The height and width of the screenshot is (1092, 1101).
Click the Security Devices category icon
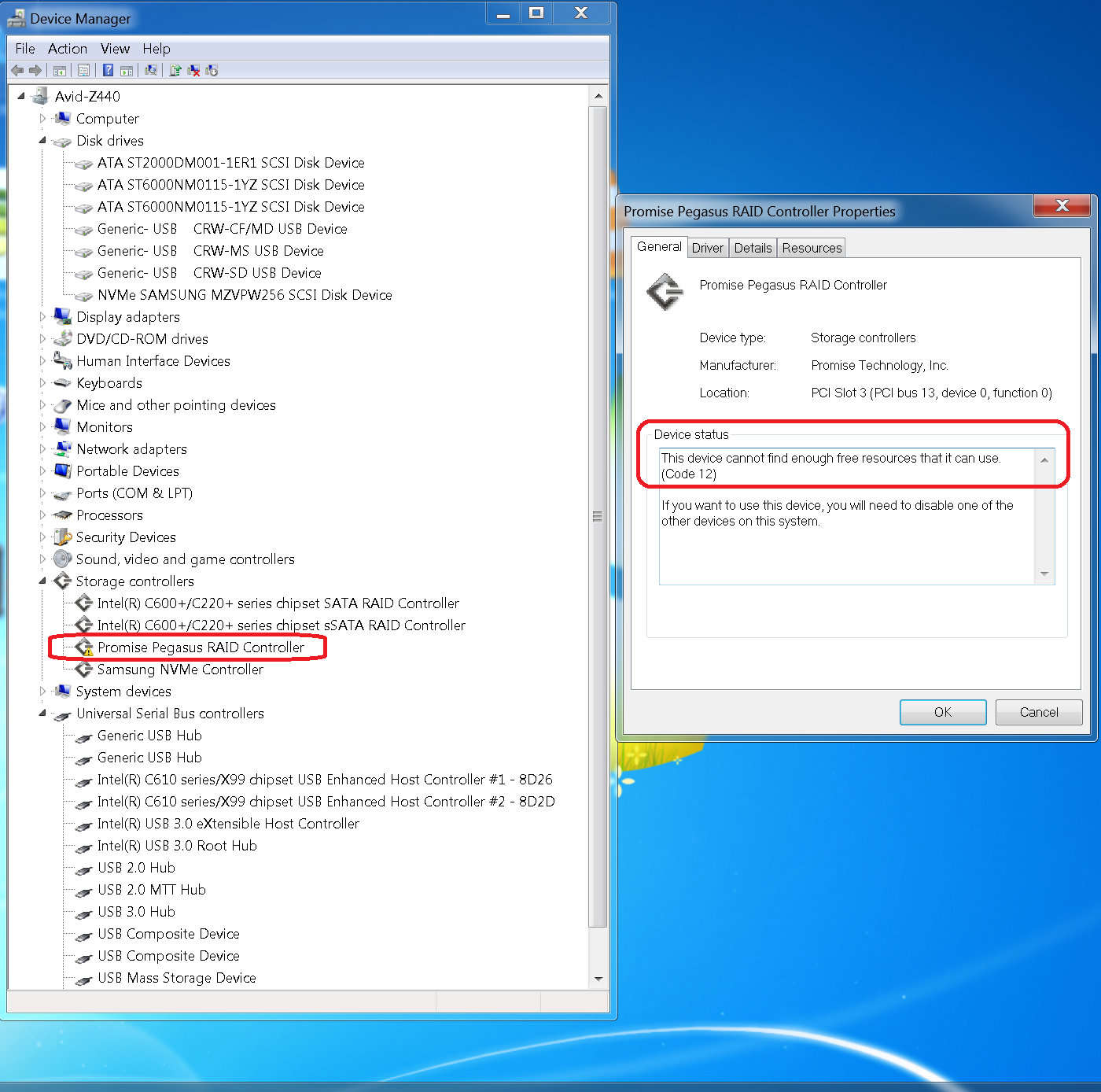coord(62,537)
